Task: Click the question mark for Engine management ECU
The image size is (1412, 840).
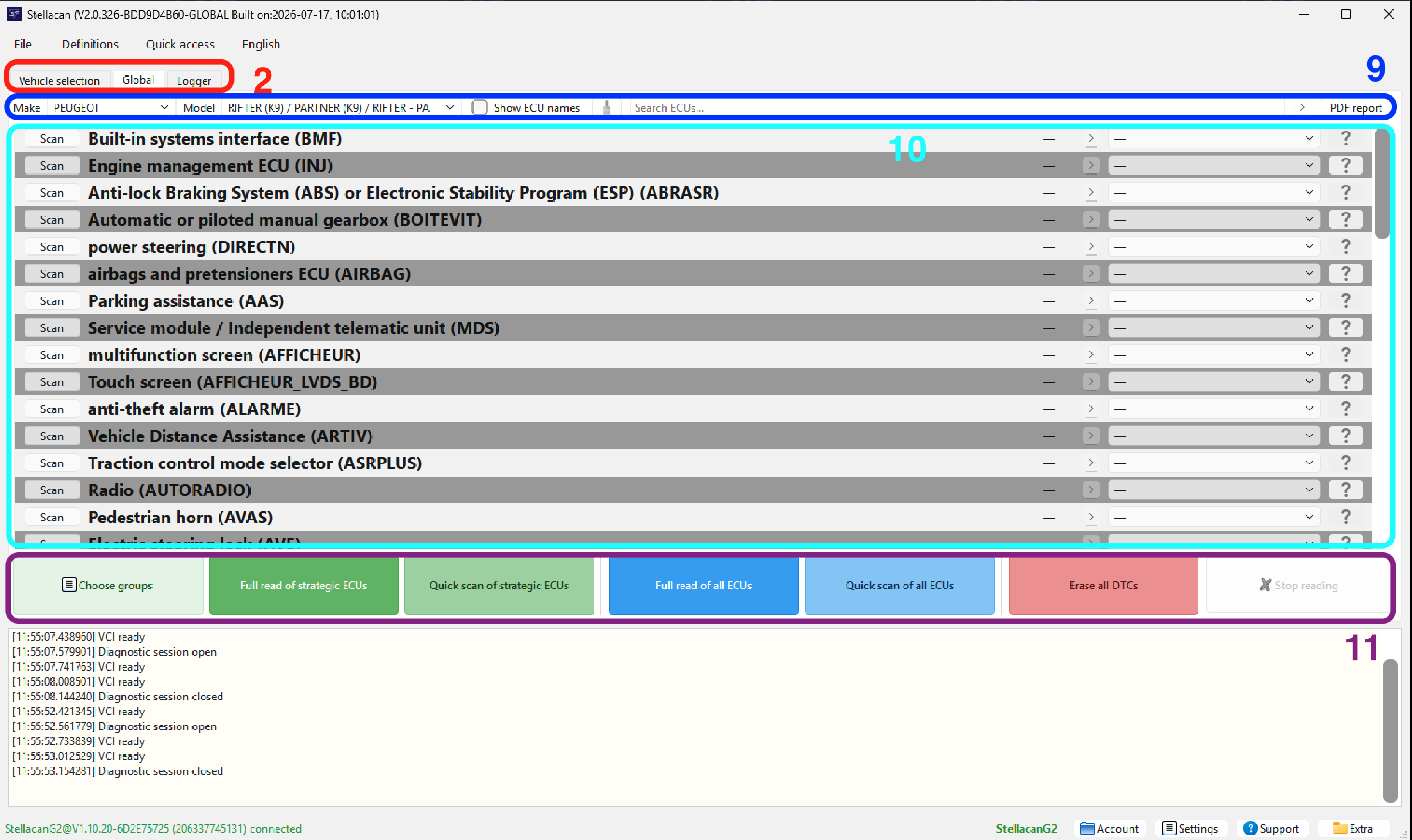Action: tap(1345, 165)
